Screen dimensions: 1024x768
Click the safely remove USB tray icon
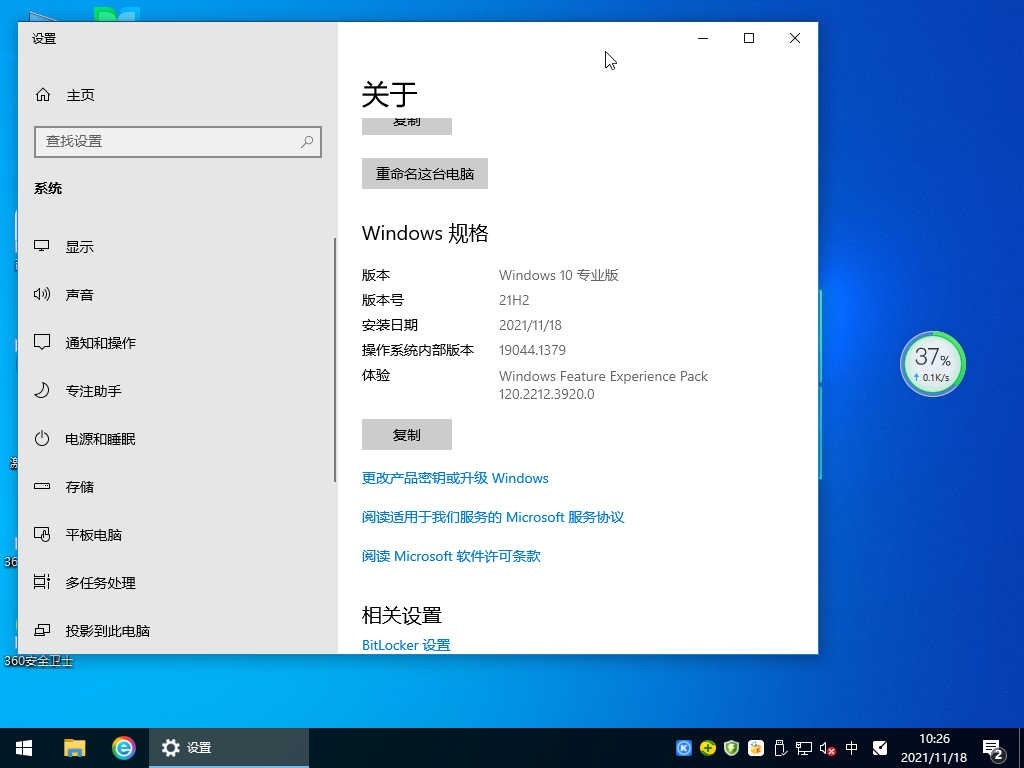click(x=779, y=748)
